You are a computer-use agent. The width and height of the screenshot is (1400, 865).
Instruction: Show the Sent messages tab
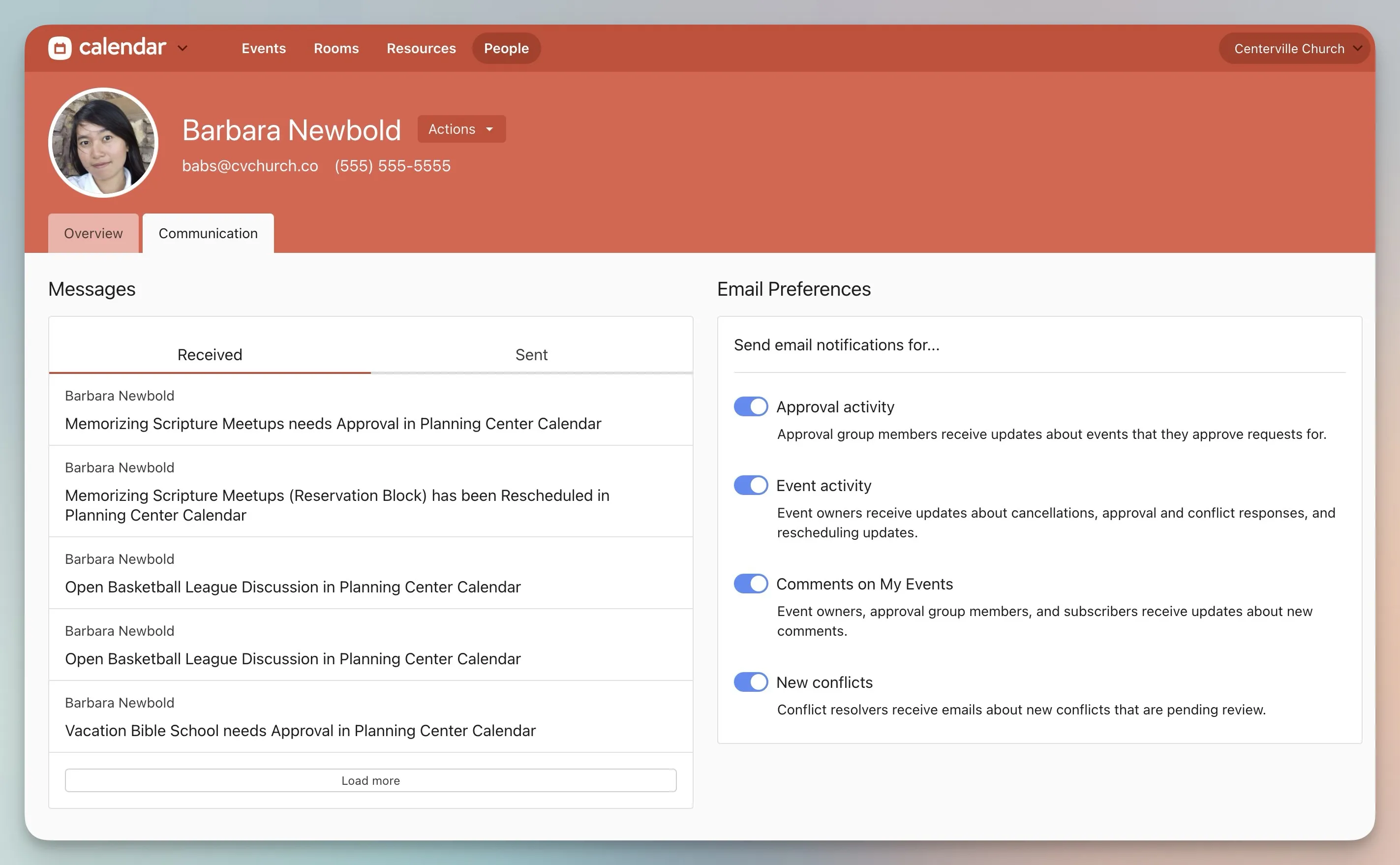[531, 355]
